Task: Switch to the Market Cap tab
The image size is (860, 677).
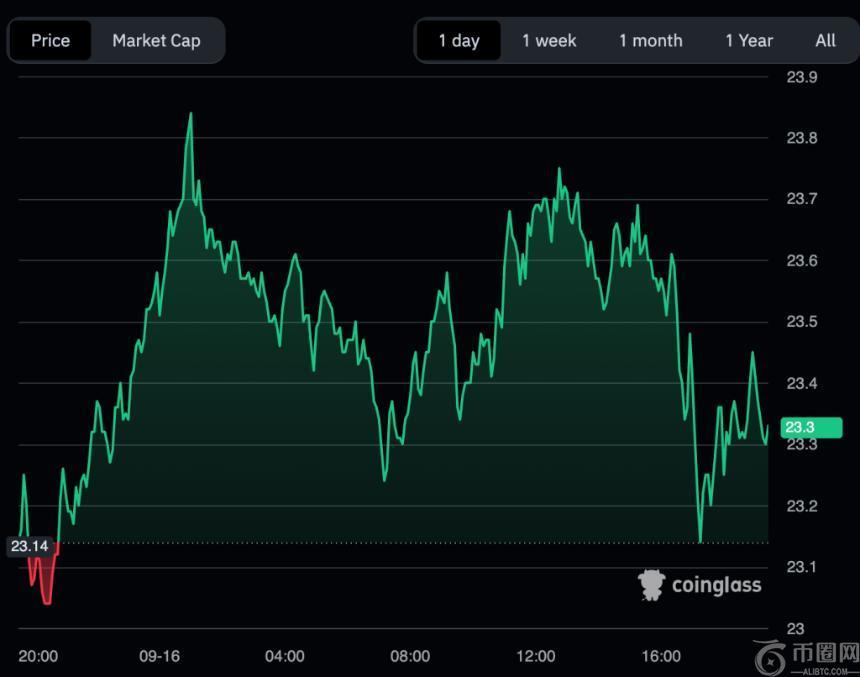Action: 156,41
